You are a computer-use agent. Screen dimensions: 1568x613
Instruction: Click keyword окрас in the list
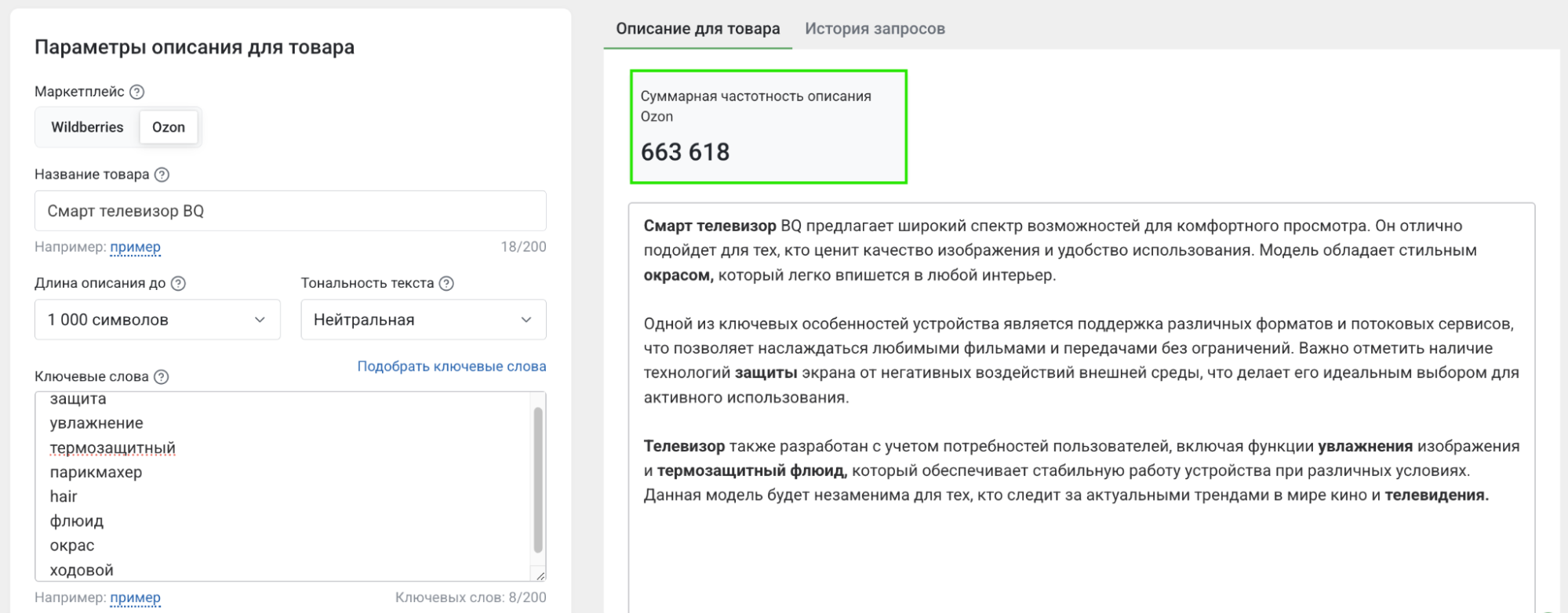coord(71,546)
